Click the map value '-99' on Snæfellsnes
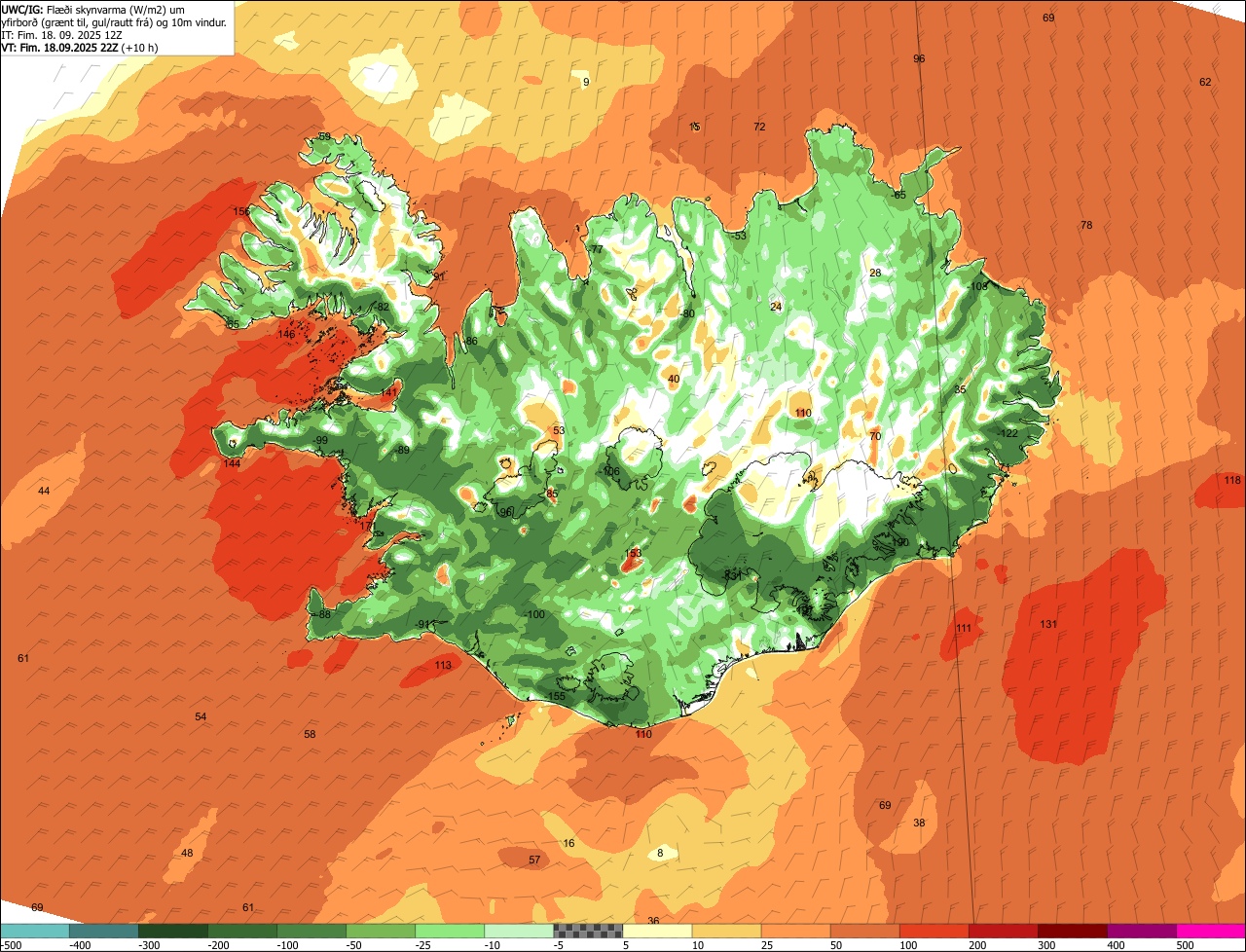 [x=319, y=442]
